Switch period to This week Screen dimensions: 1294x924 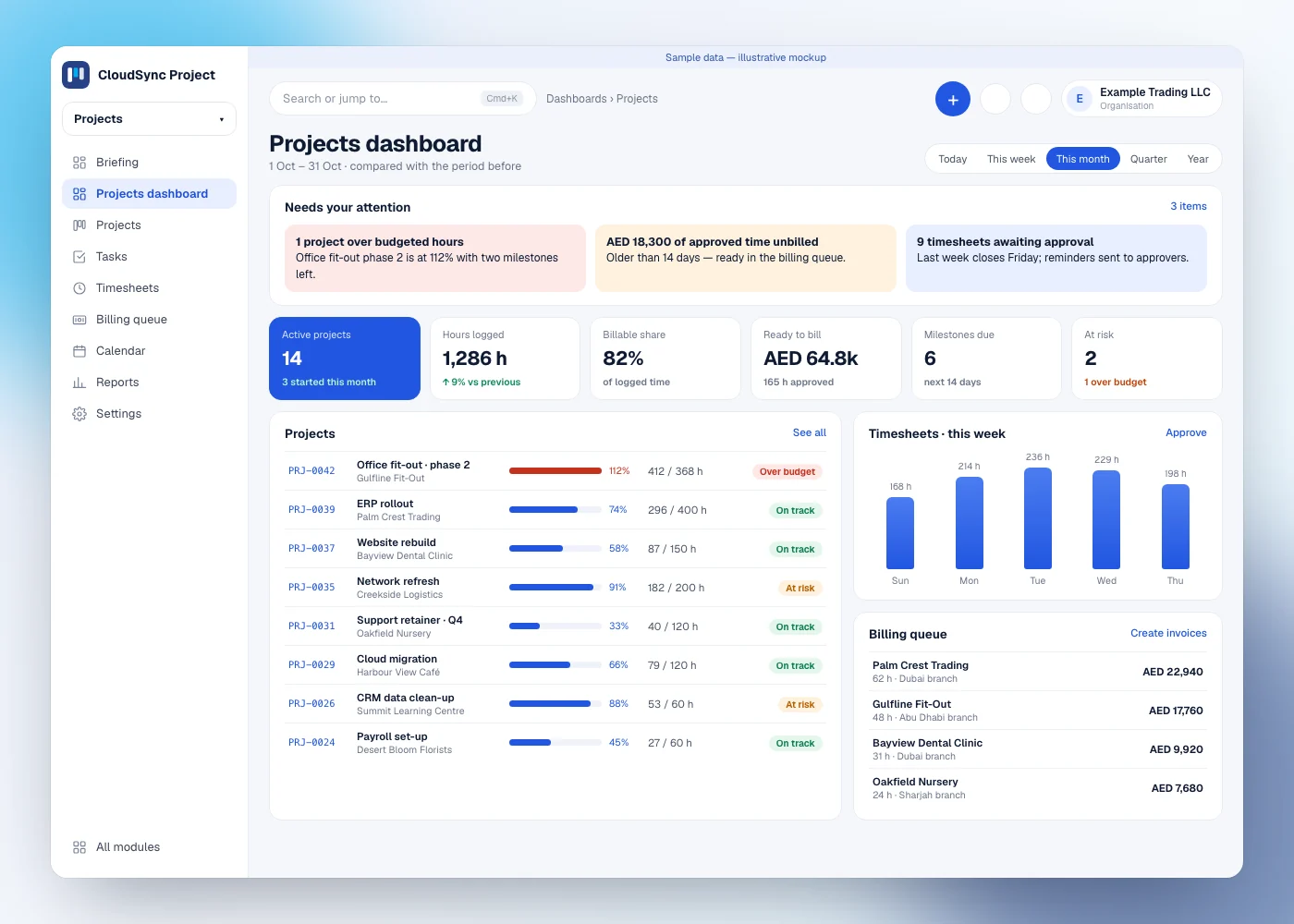(x=1011, y=159)
